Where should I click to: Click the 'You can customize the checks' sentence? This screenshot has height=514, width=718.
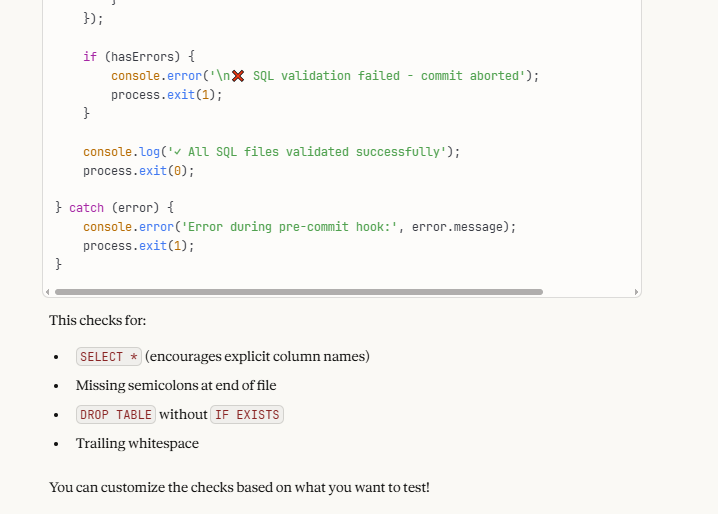pos(239,488)
